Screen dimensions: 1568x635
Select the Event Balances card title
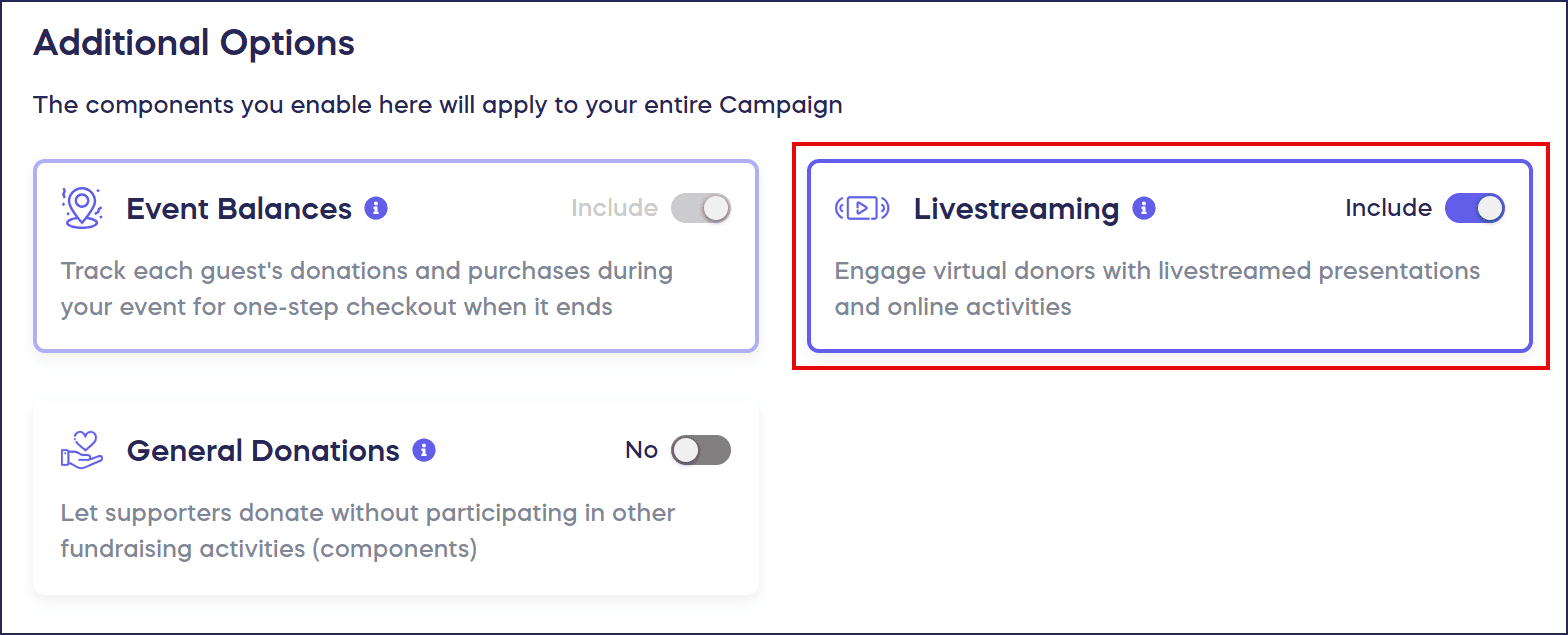coord(239,209)
